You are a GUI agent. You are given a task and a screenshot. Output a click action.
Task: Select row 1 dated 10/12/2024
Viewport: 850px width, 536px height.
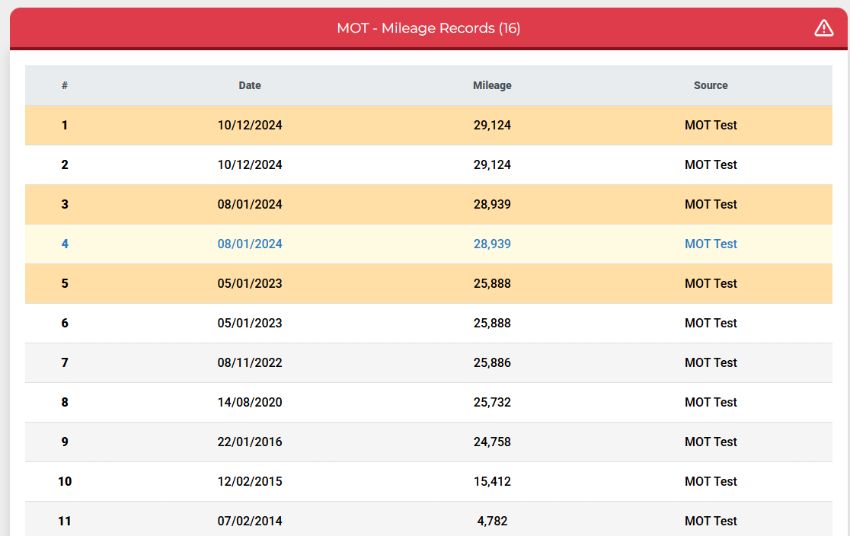tap(428, 125)
